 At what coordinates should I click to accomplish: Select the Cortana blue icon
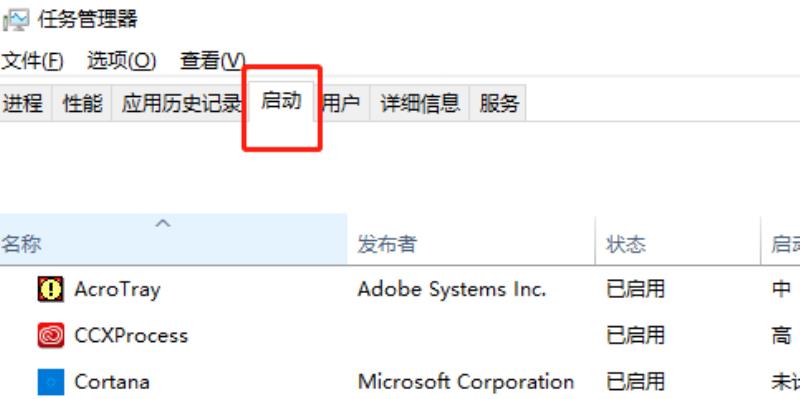[51, 382]
